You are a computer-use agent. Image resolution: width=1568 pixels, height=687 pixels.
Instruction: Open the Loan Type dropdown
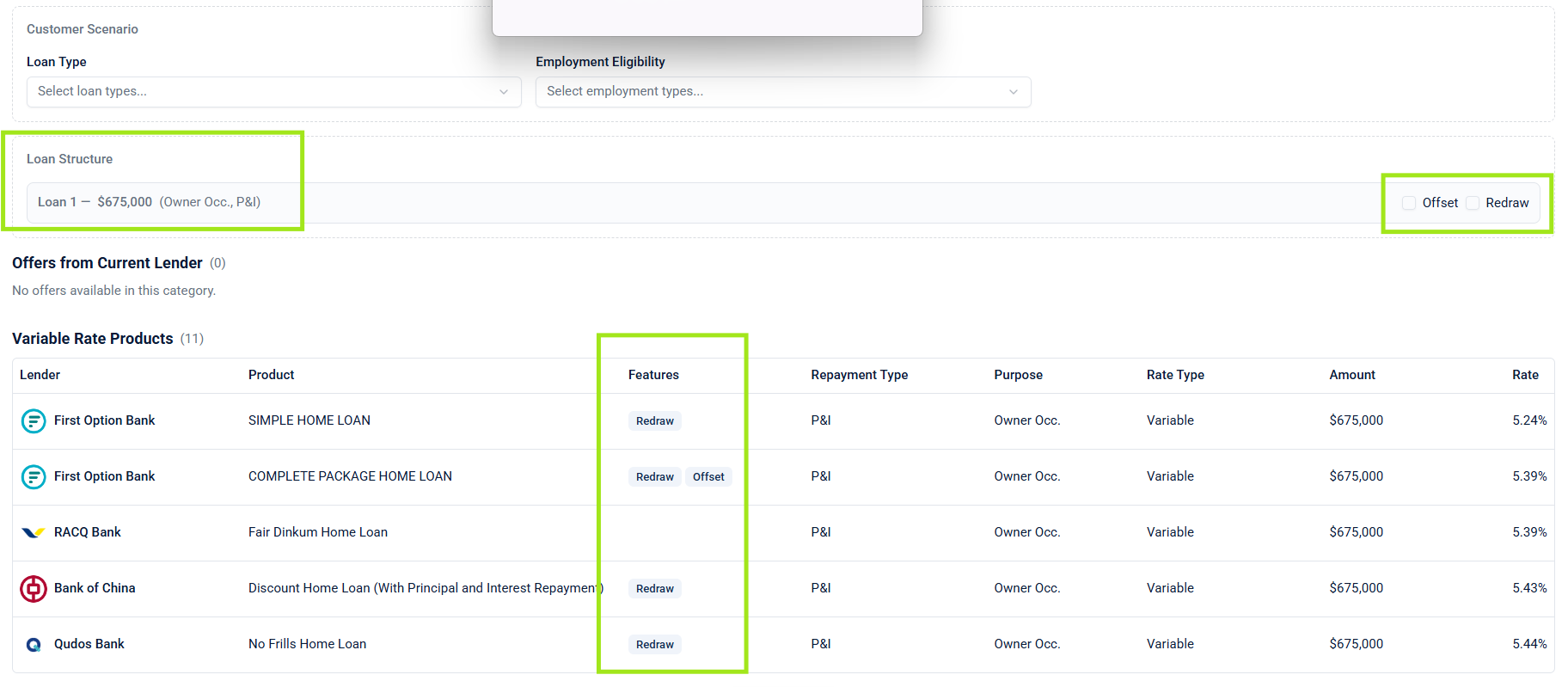pyautogui.click(x=273, y=92)
